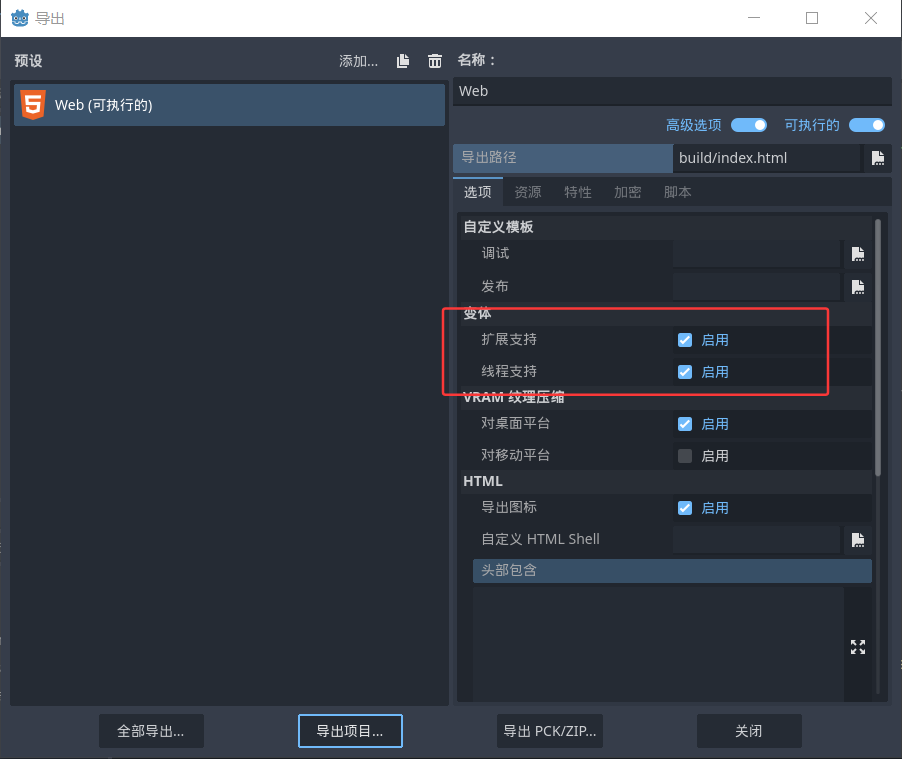Toggle the 可执行的 switch
The width and height of the screenshot is (902, 759).
866,125
